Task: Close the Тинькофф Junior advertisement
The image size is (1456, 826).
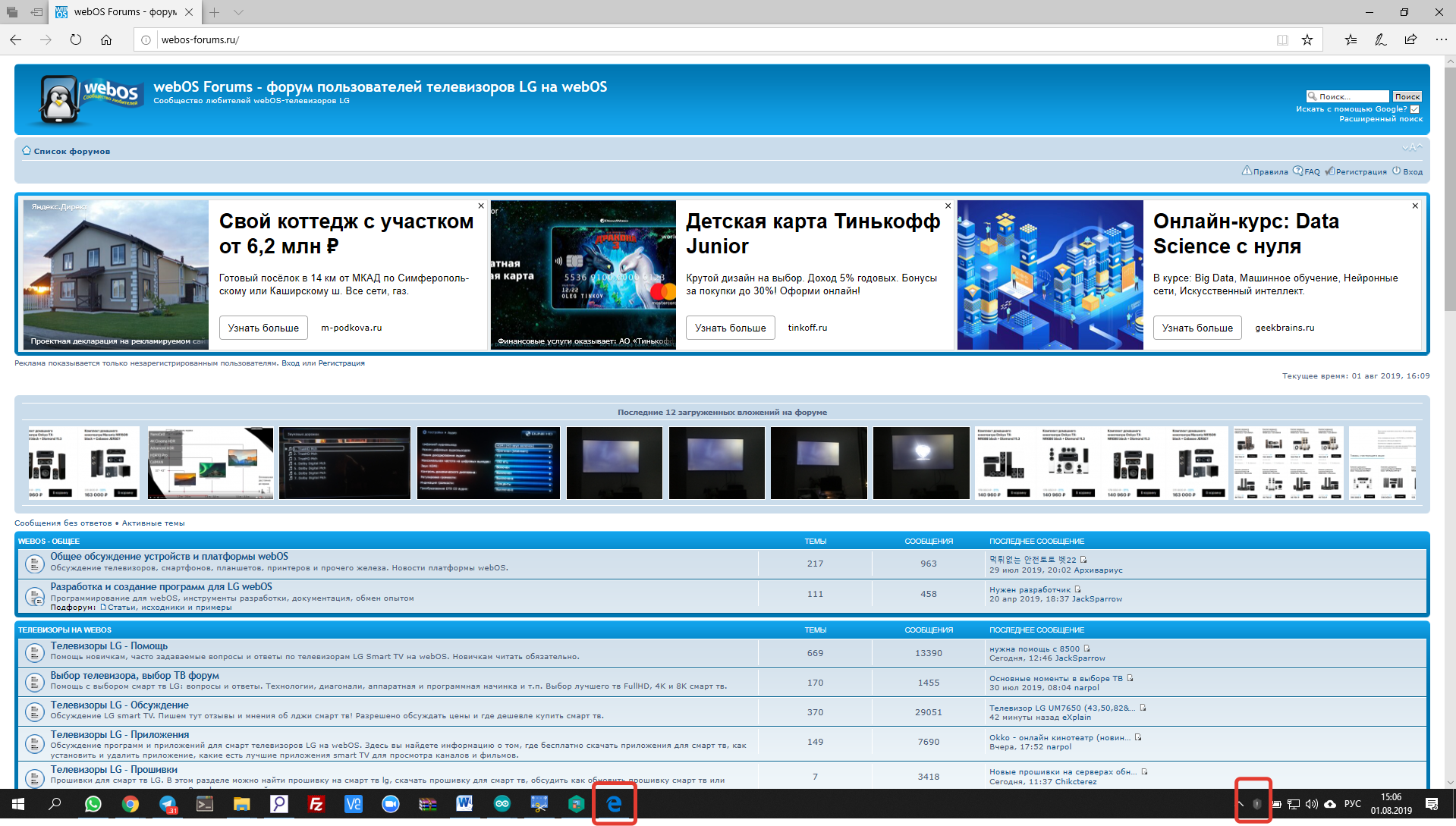Action: click(x=948, y=206)
